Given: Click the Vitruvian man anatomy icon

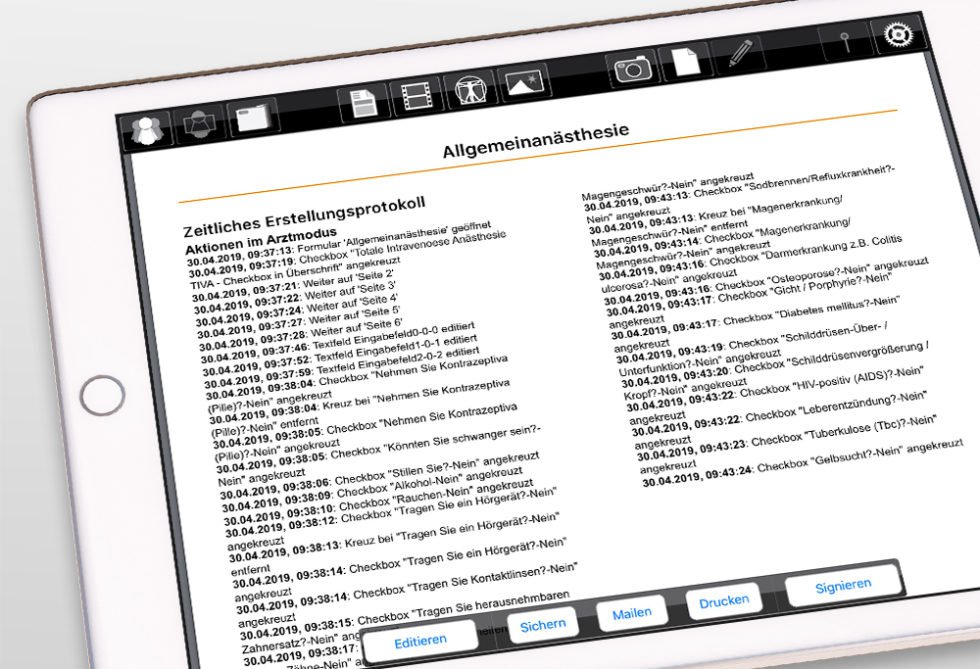Looking at the screenshot, I should point(470,88).
